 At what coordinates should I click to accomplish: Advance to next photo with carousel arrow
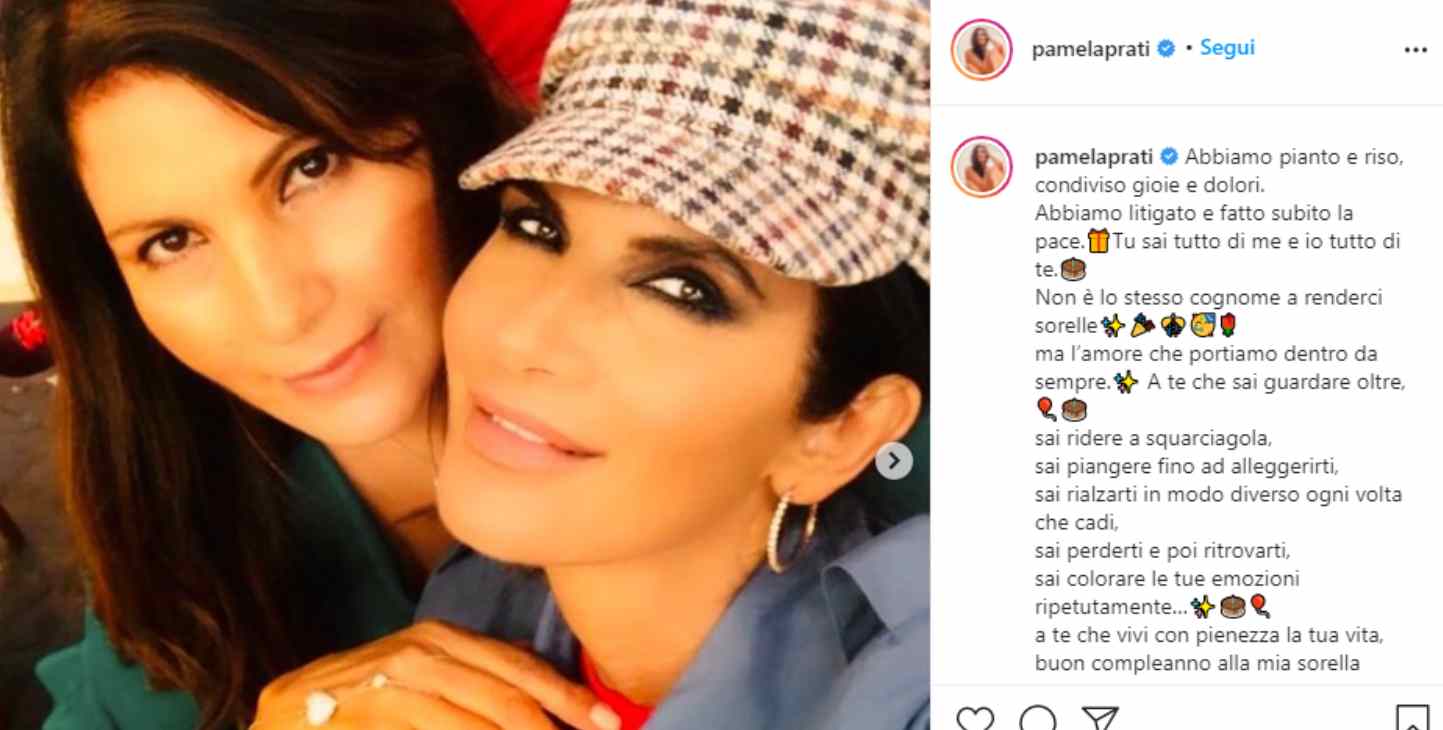tap(894, 461)
